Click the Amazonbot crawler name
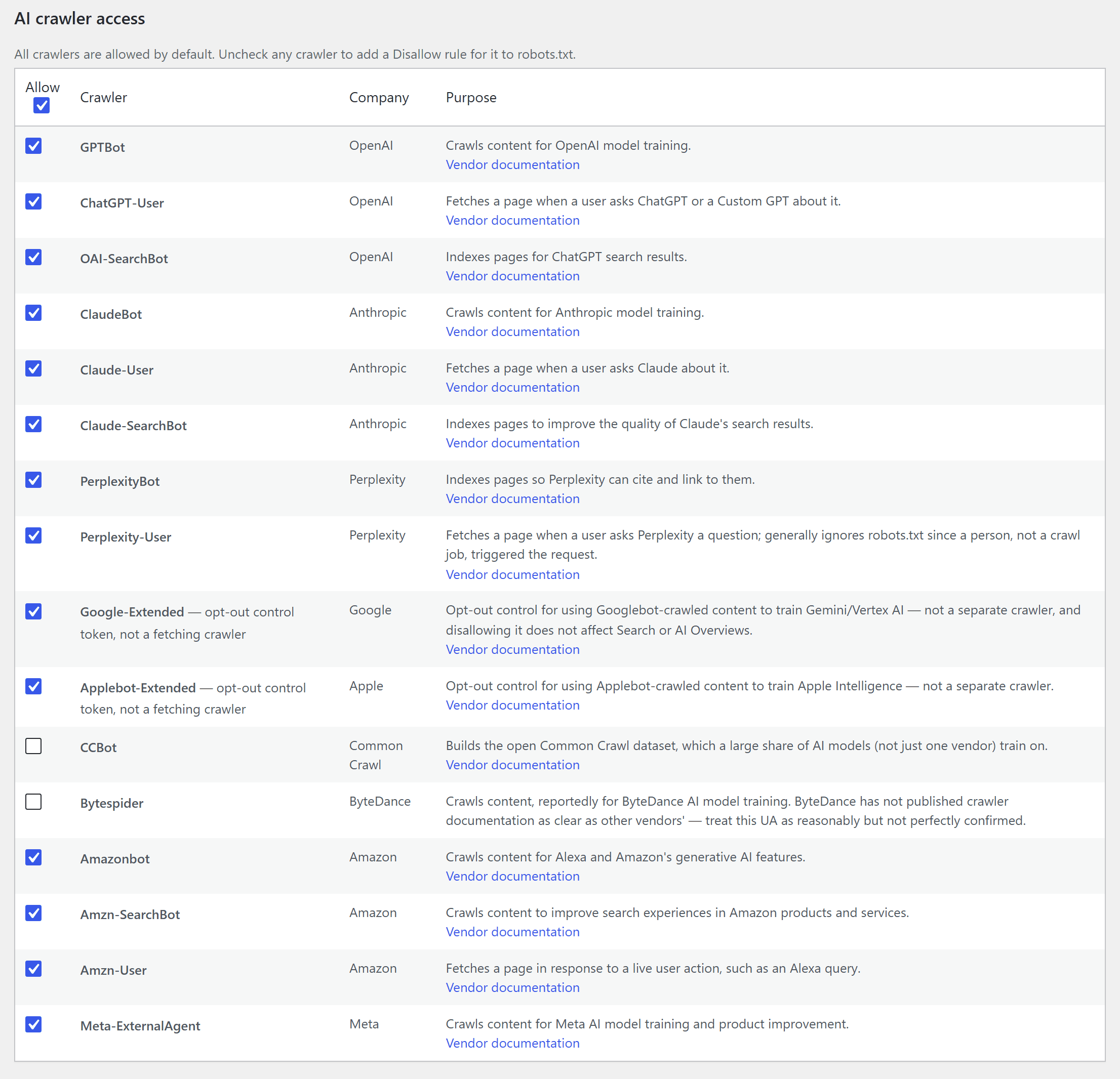This screenshot has height=1079, width=1120. click(x=115, y=859)
